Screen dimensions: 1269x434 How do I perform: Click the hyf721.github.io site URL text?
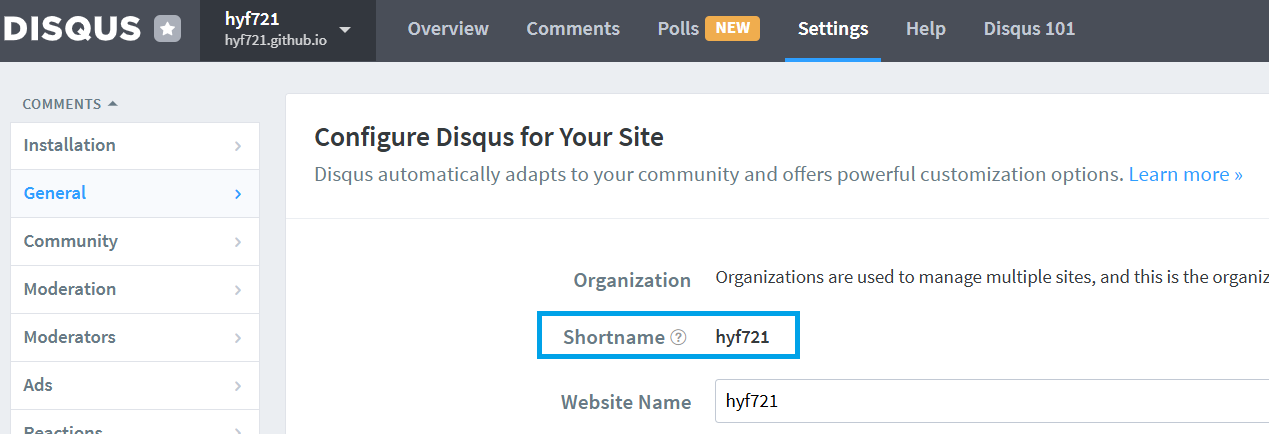click(276, 40)
